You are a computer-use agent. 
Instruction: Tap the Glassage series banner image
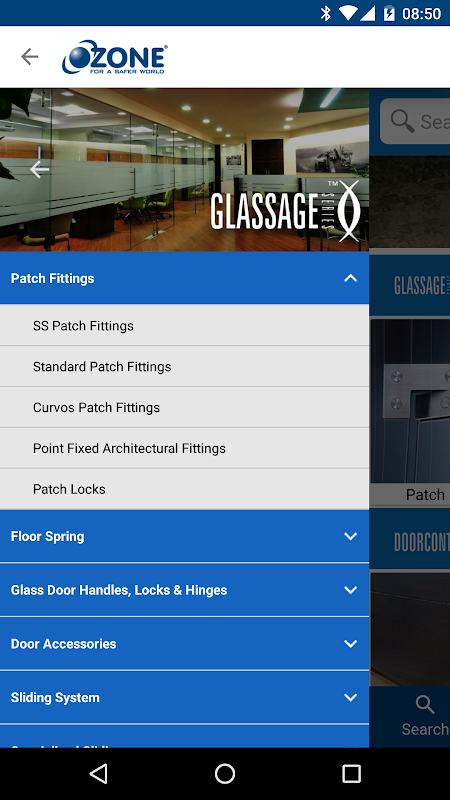[x=184, y=170]
